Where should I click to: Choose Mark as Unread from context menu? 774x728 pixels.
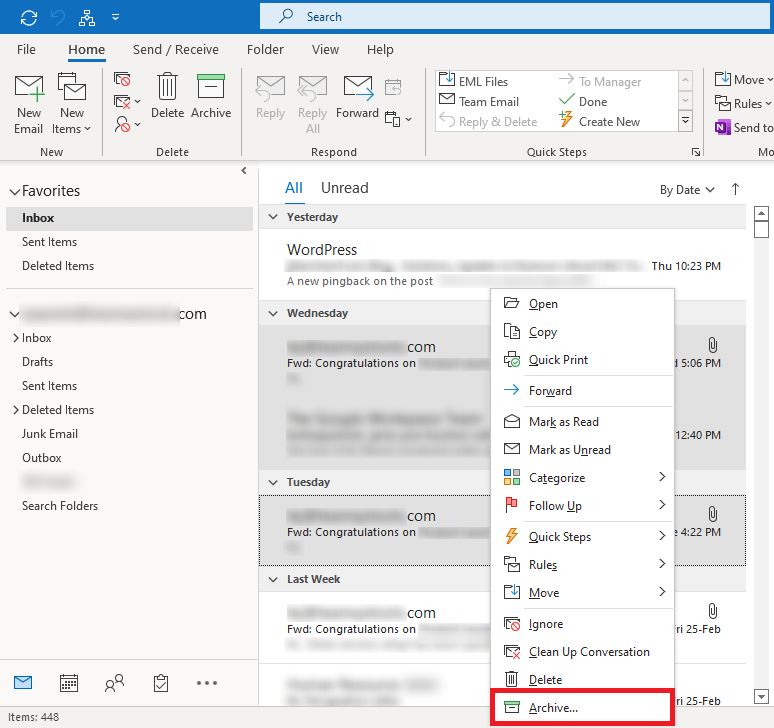coord(569,450)
